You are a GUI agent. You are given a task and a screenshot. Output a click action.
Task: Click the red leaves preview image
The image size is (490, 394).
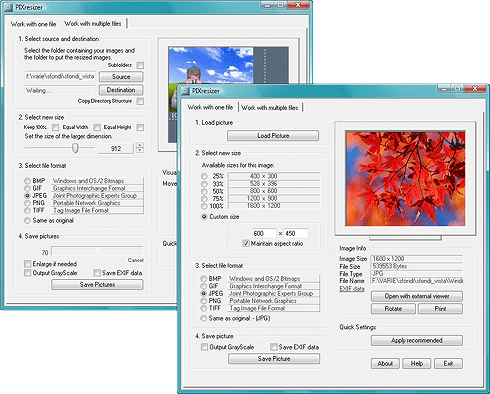click(x=405, y=179)
